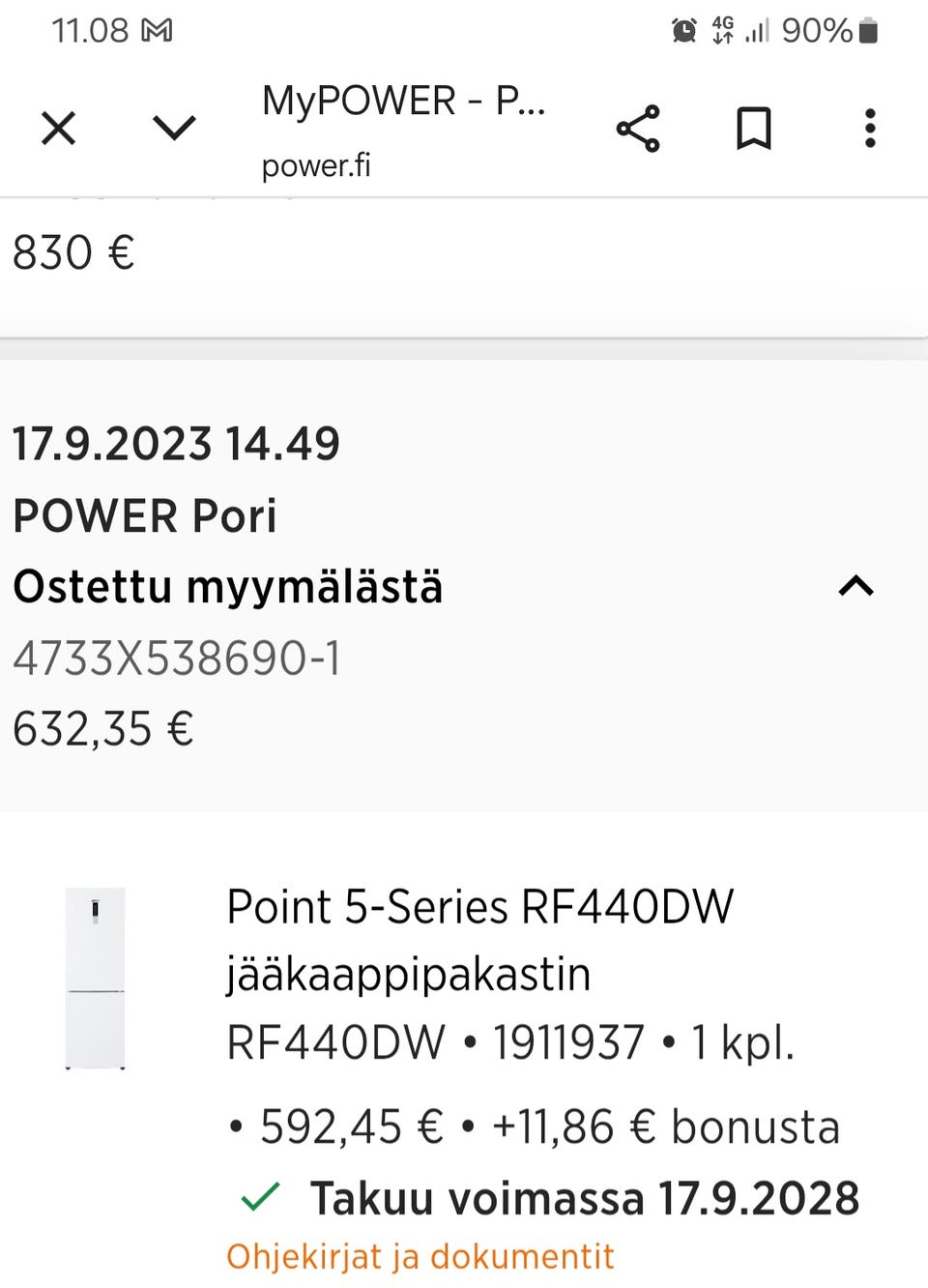The height and width of the screenshot is (1288, 928).
Task: Collapse the POWER Pori order details
Action: coord(855,586)
